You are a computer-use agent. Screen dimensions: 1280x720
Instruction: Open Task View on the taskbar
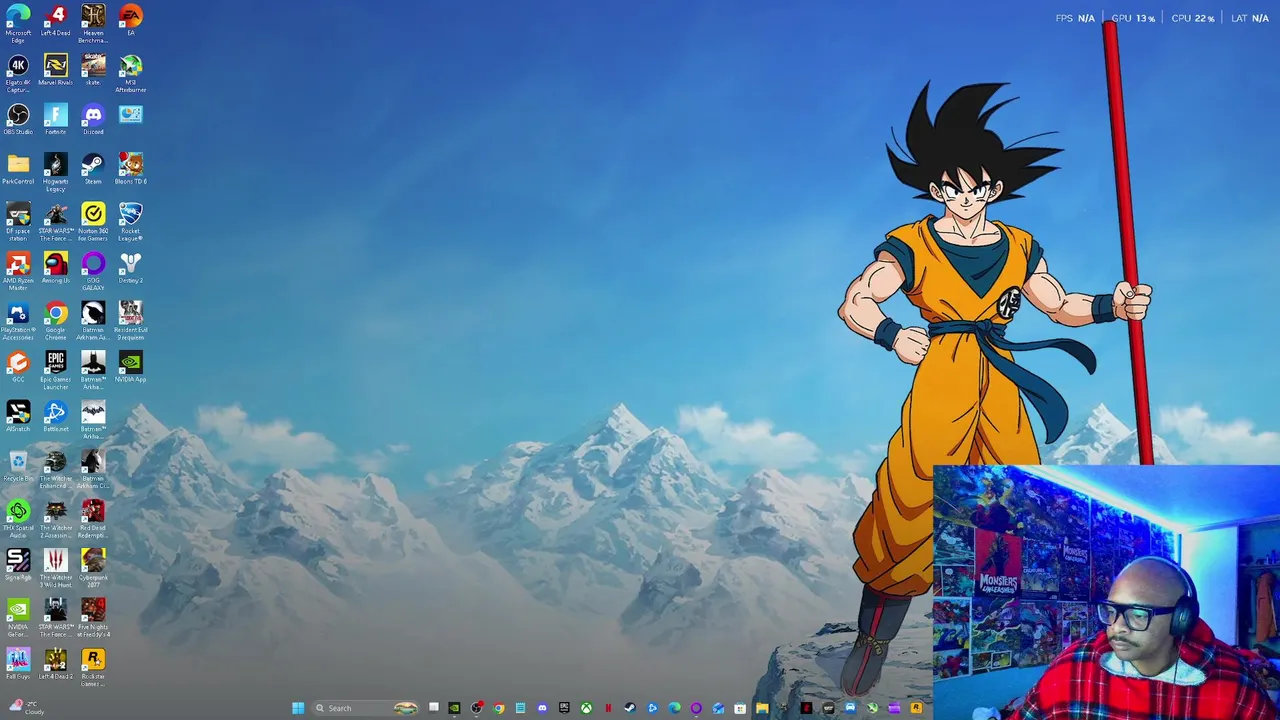point(433,708)
